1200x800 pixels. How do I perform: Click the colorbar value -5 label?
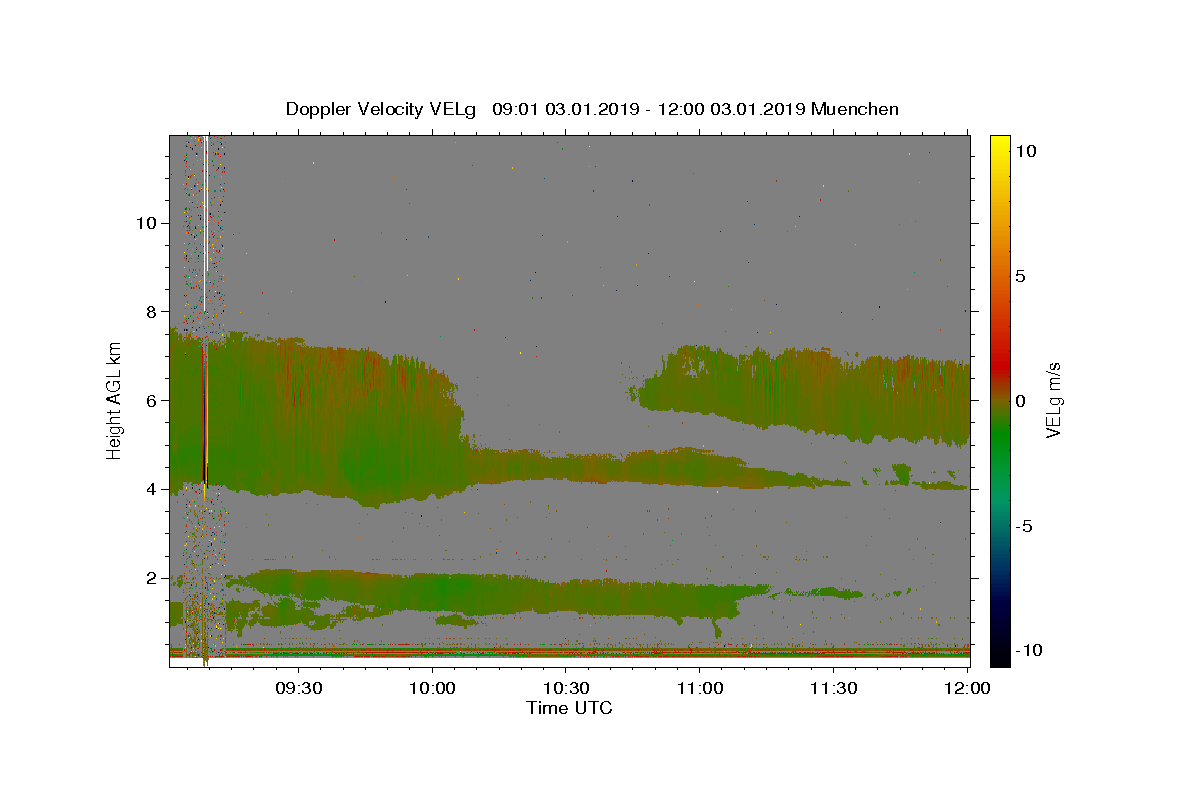pyautogui.click(x=1024, y=526)
